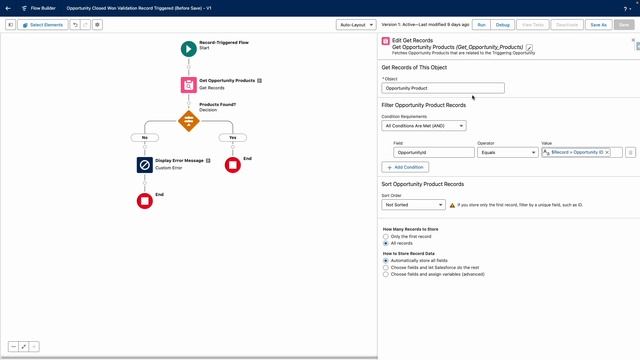Click the redo arrow icon
Image resolution: width=640 pixels, height=360 pixels.
pyautogui.click(x=85, y=25)
